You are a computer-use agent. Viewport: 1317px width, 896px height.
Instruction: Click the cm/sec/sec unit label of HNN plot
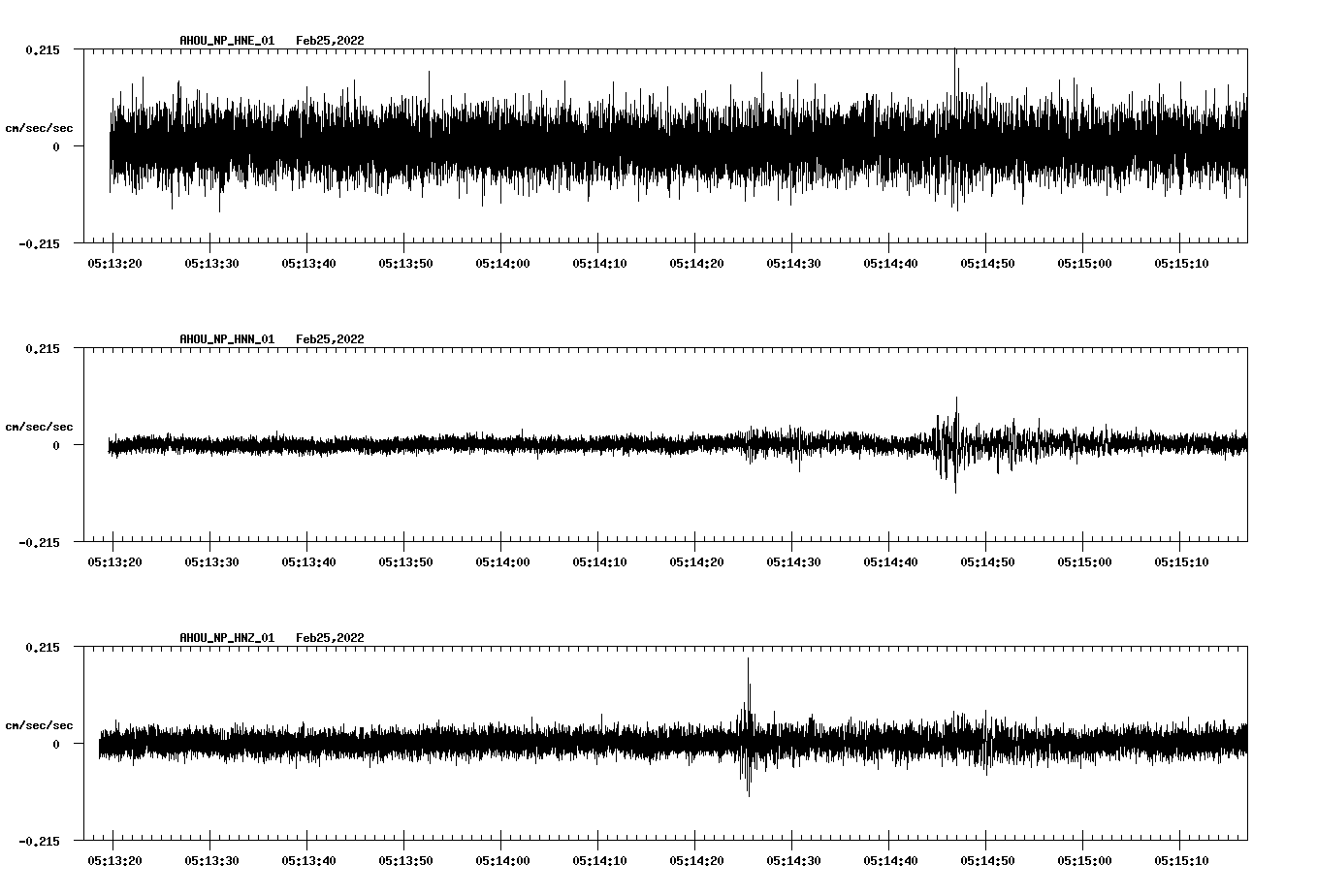39,427
